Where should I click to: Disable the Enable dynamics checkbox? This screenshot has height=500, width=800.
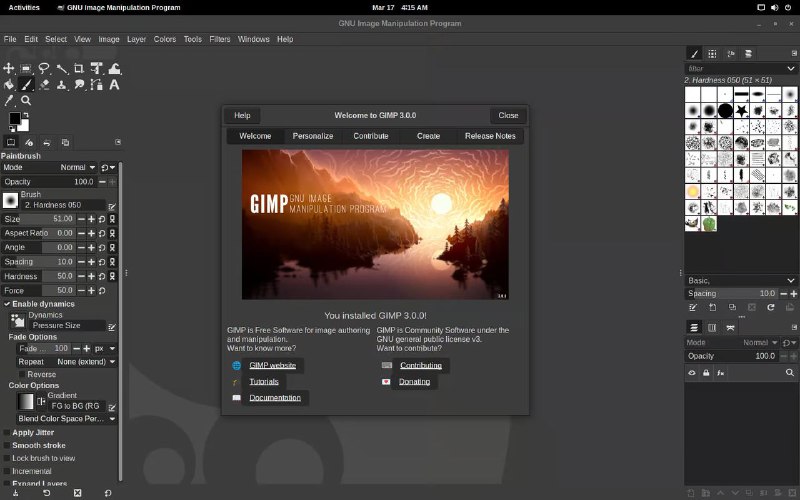(7, 303)
